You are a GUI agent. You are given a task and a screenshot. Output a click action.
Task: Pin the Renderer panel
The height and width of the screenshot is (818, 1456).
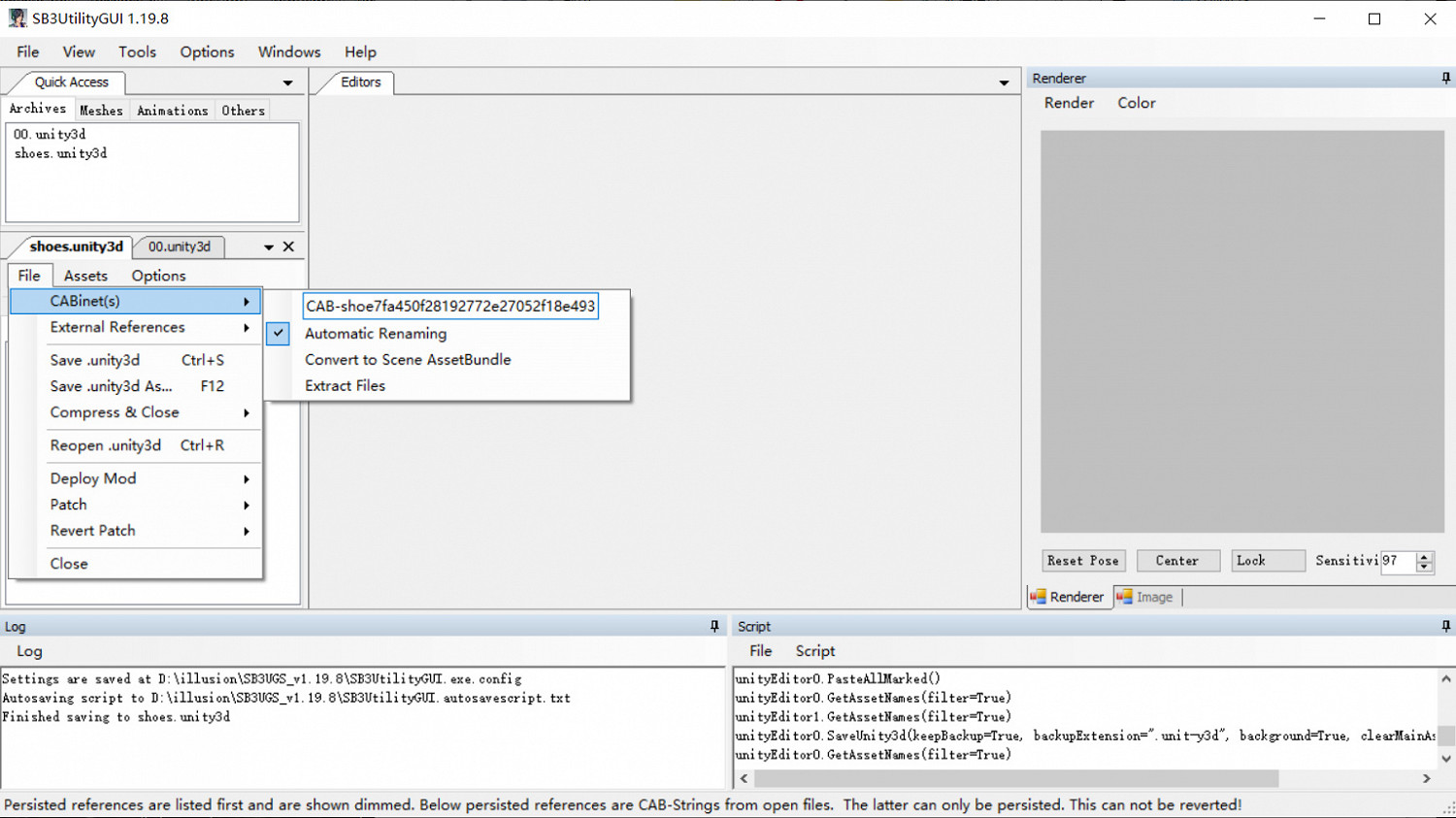click(x=1445, y=78)
